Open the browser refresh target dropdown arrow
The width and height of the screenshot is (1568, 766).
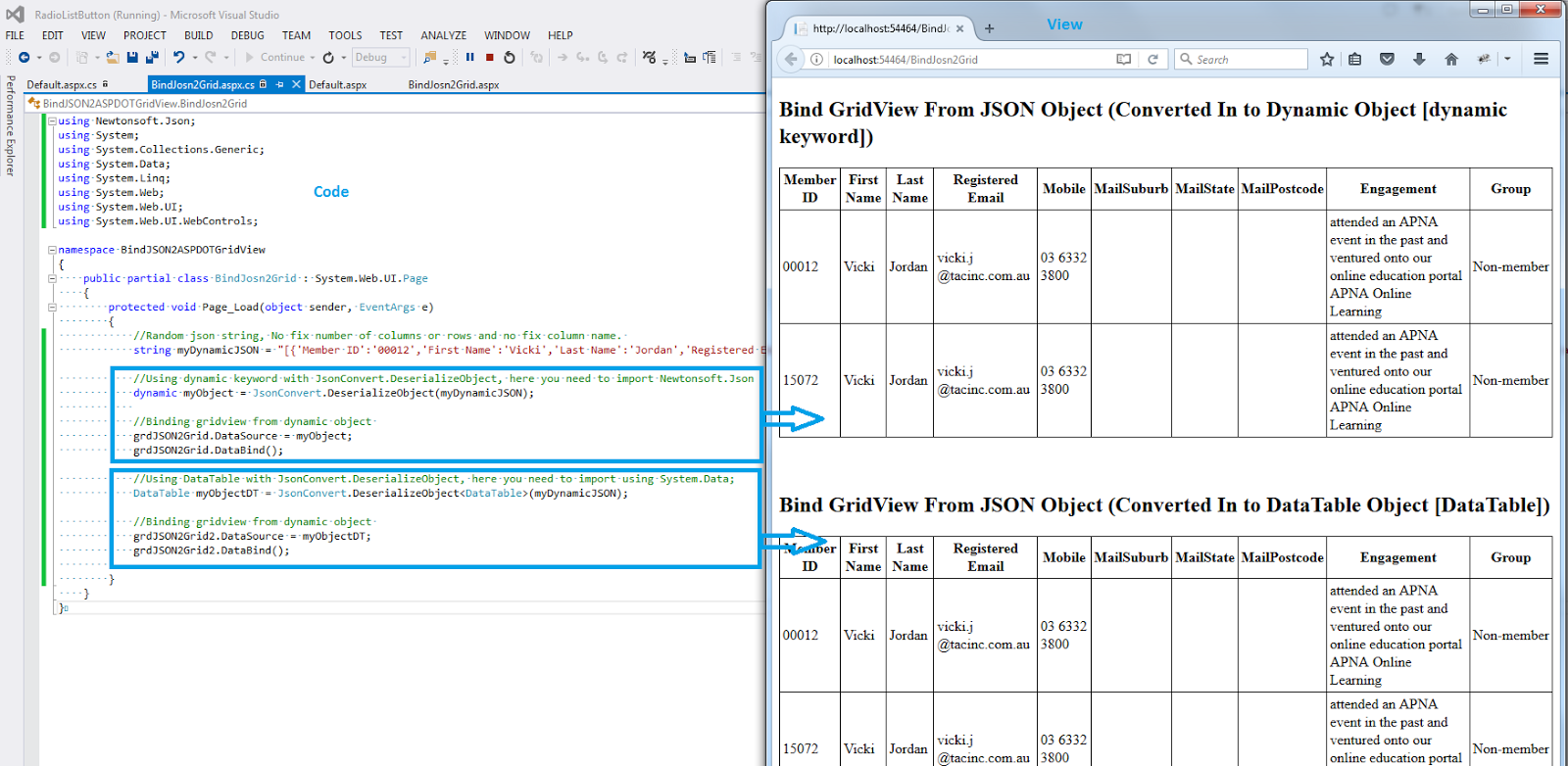343,58
